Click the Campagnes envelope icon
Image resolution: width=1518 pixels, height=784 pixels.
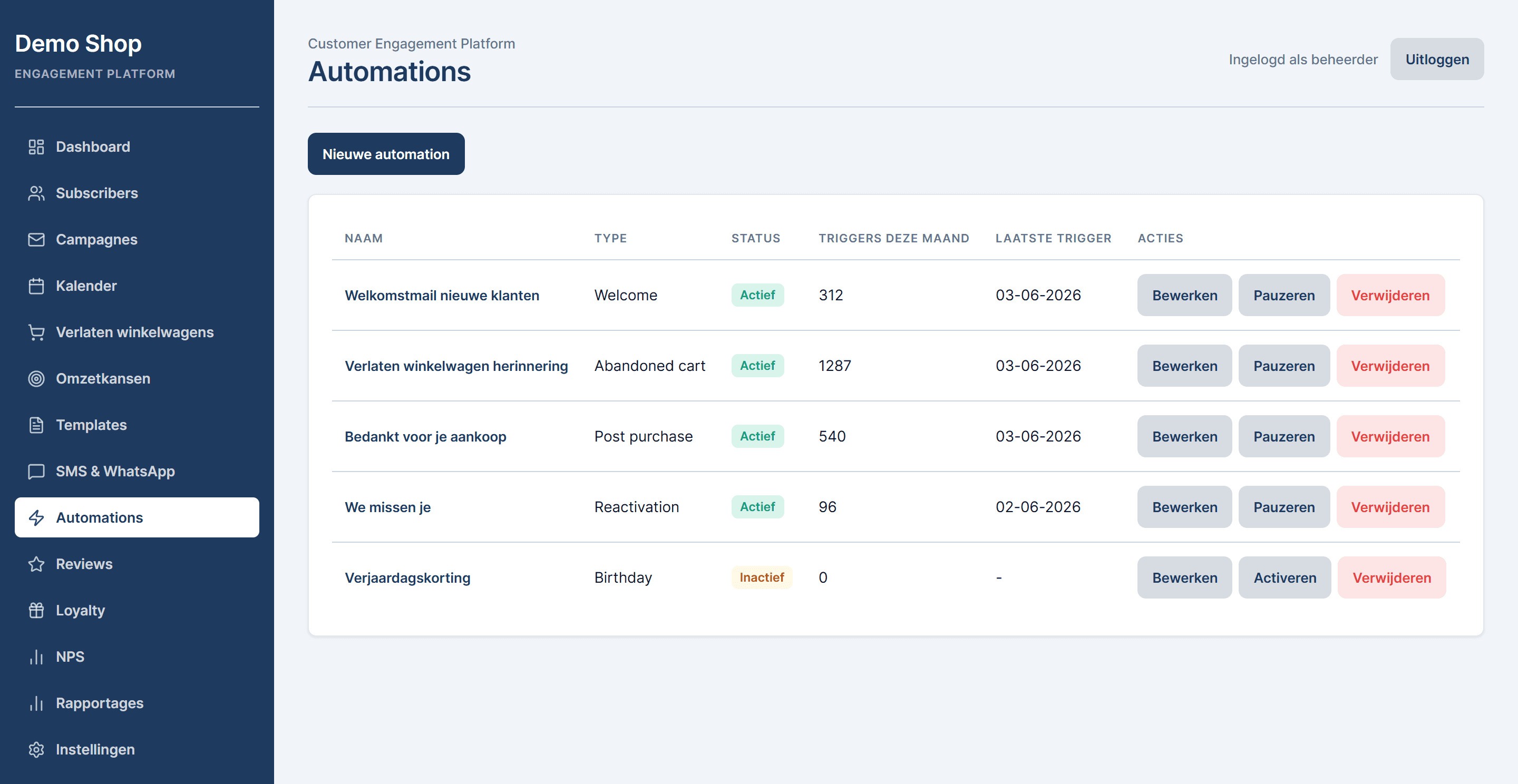pos(36,240)
